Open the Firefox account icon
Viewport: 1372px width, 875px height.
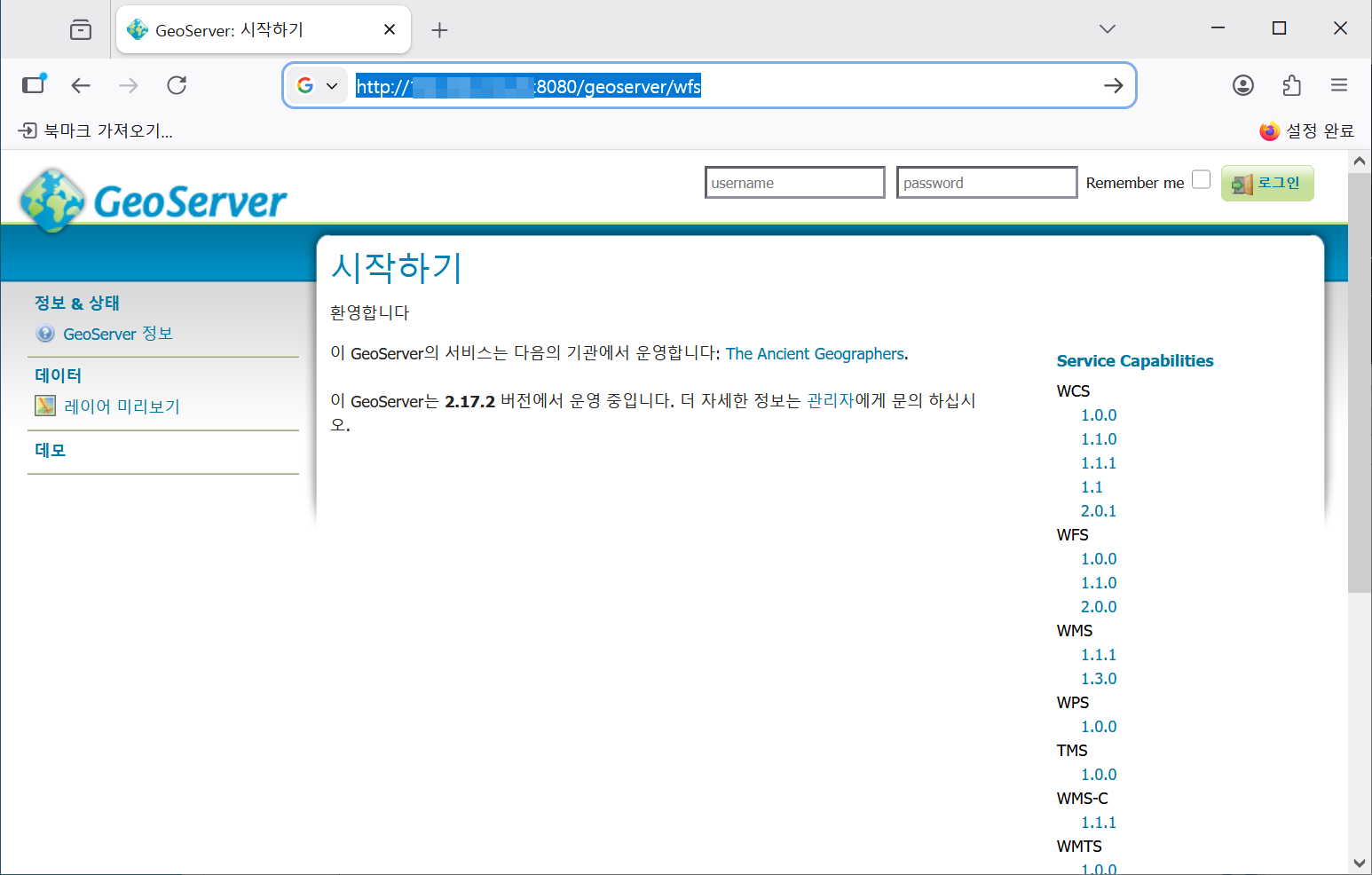1243,85
